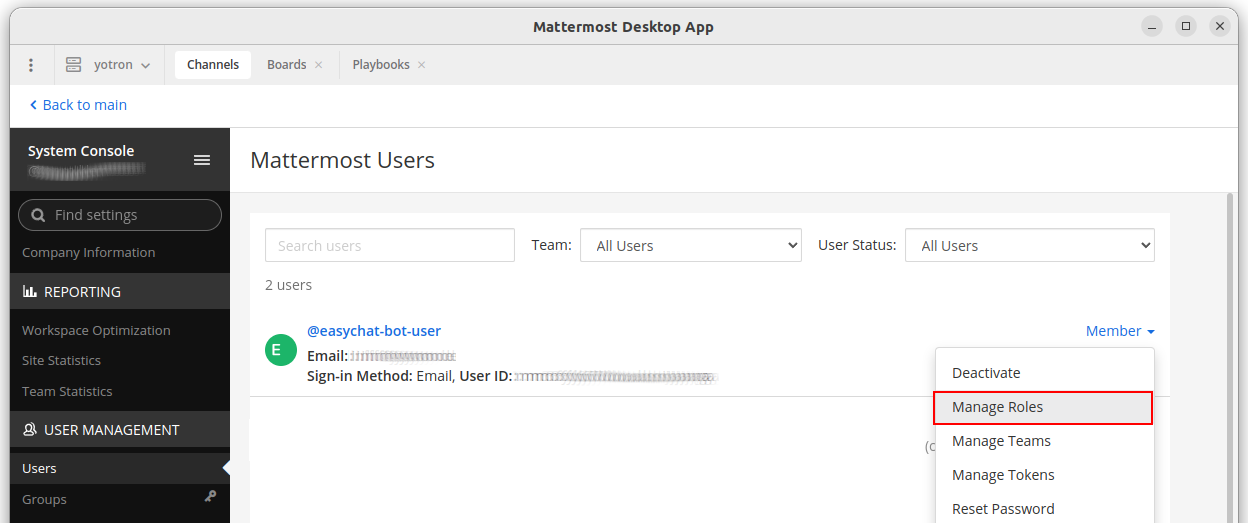Image resolution: width=1248 pixels, height=523 pixels.
Task: Choose Deactivate from the menu
Action: 1044,373
